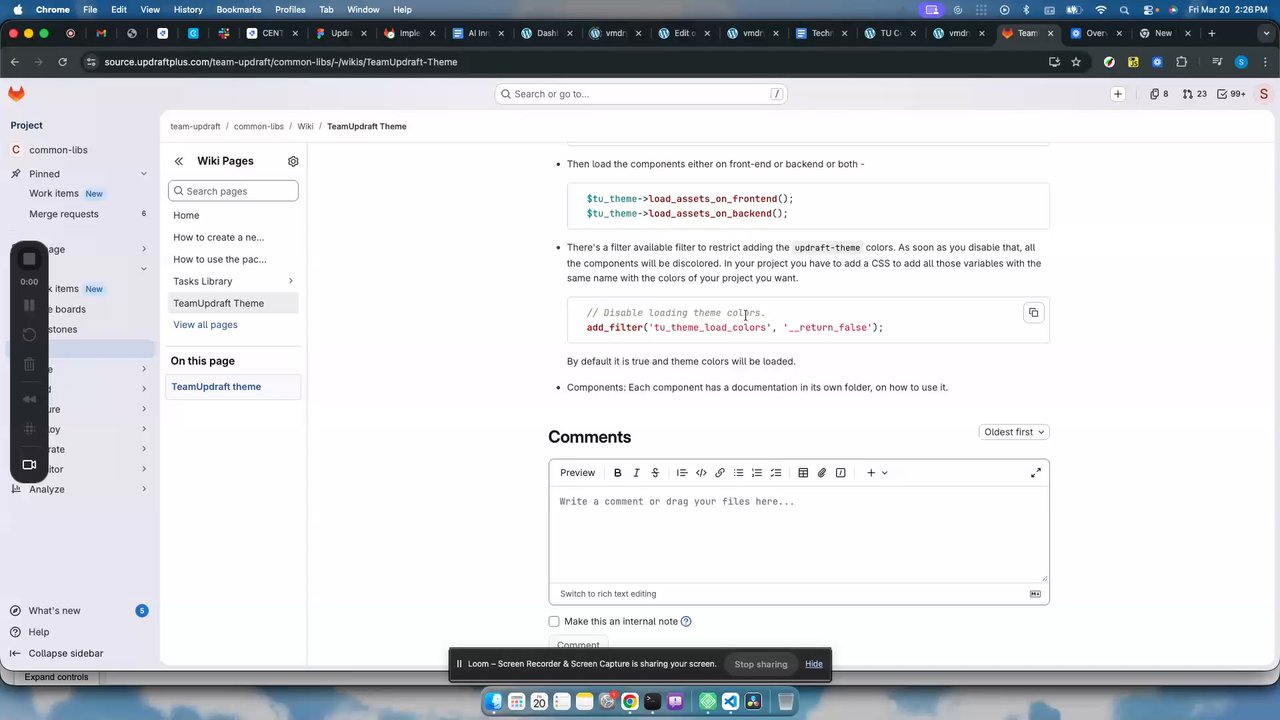This screenshot has width=1280, height=720.
Task: Open the Bookmarks menu
Action: tap(238, 9)
